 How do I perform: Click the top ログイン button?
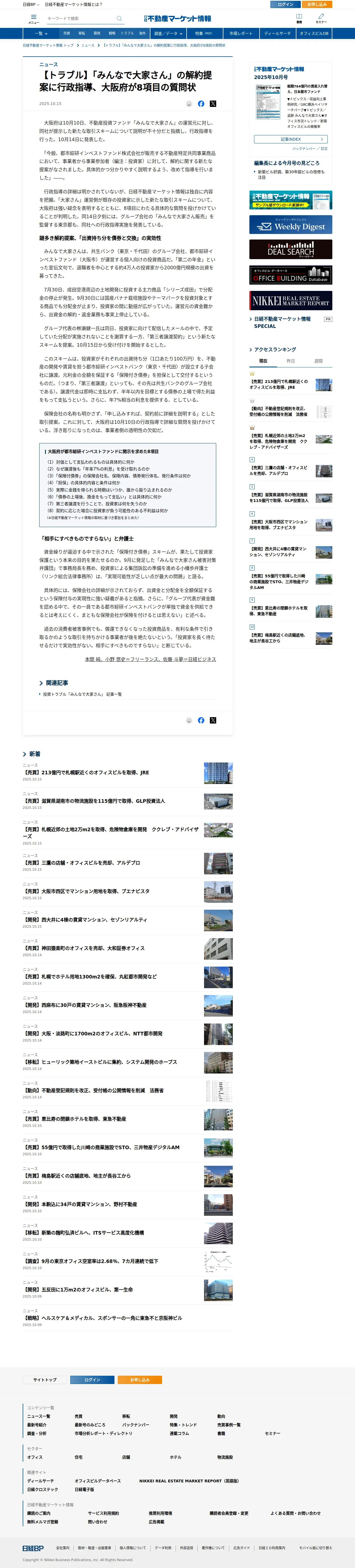pos(285,4)
